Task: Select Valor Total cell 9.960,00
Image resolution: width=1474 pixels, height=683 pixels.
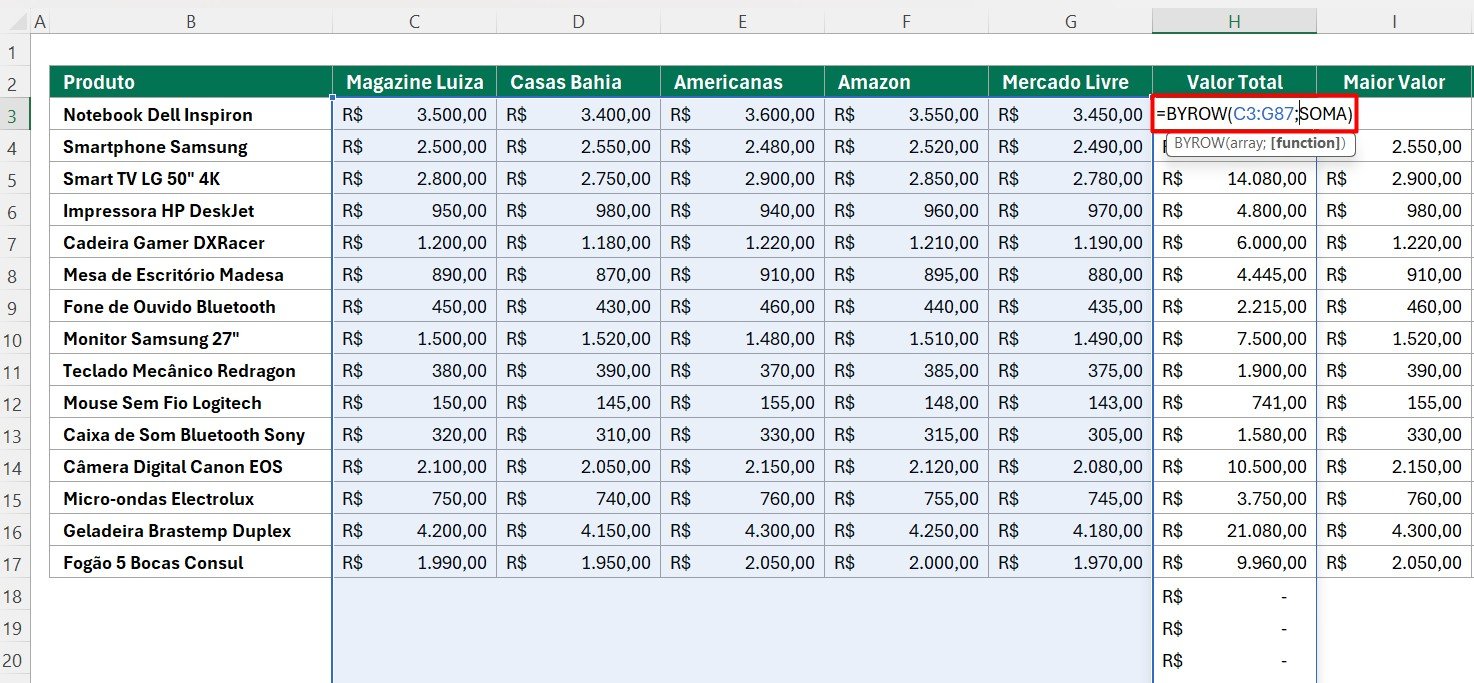Action: point(1234,562)
